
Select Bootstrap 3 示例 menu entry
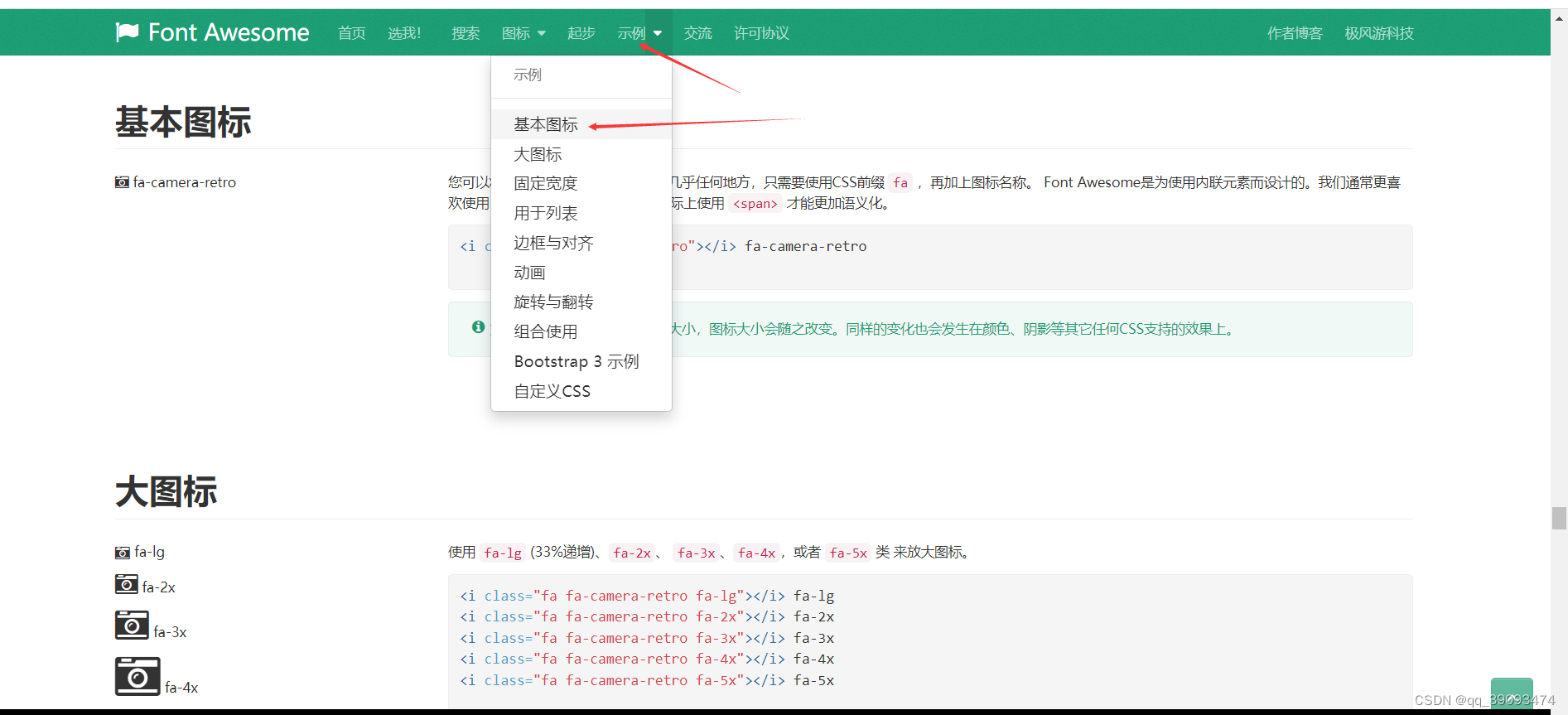click(x=581, y=361)
